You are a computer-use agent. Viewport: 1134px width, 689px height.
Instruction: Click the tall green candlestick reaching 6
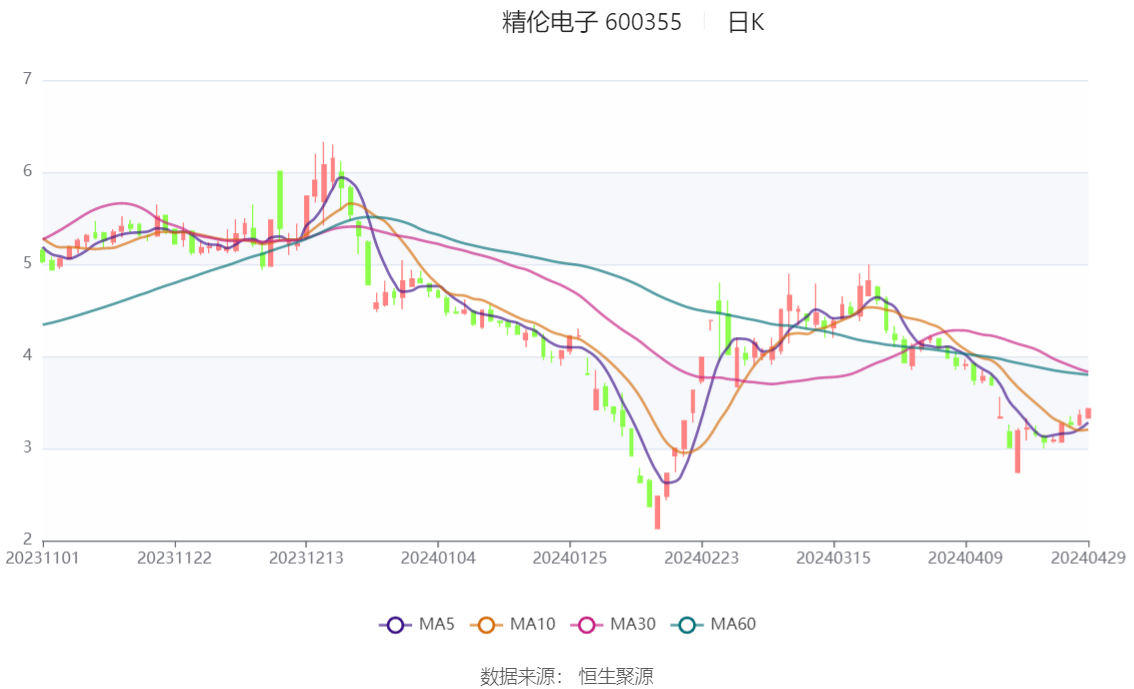[280, 201]
